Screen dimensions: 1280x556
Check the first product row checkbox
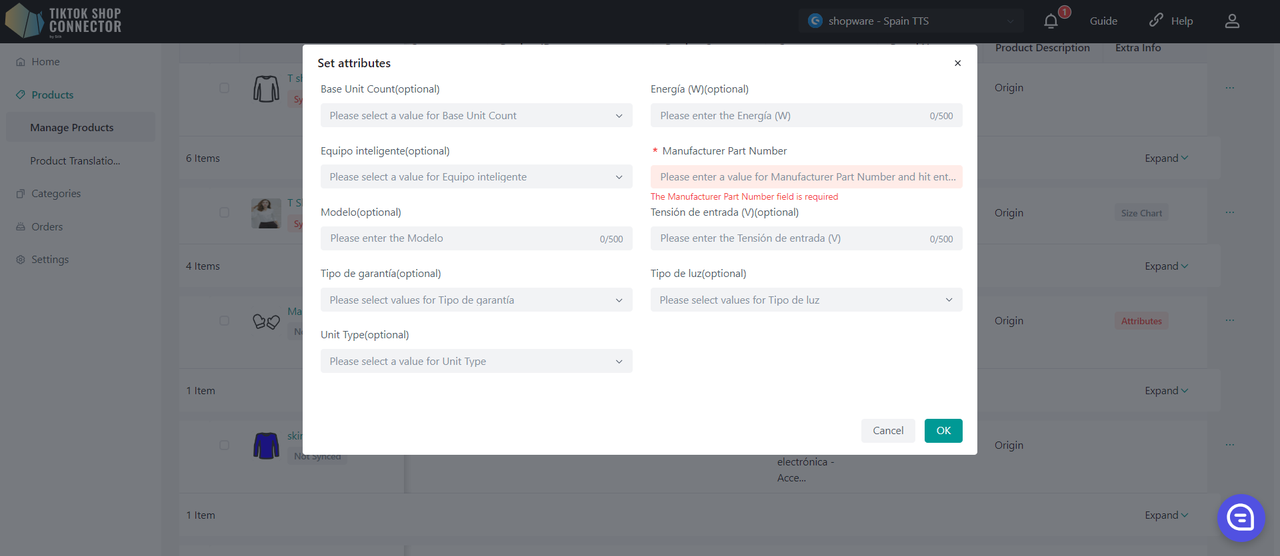pyautogui.click(x=224, y=88)
